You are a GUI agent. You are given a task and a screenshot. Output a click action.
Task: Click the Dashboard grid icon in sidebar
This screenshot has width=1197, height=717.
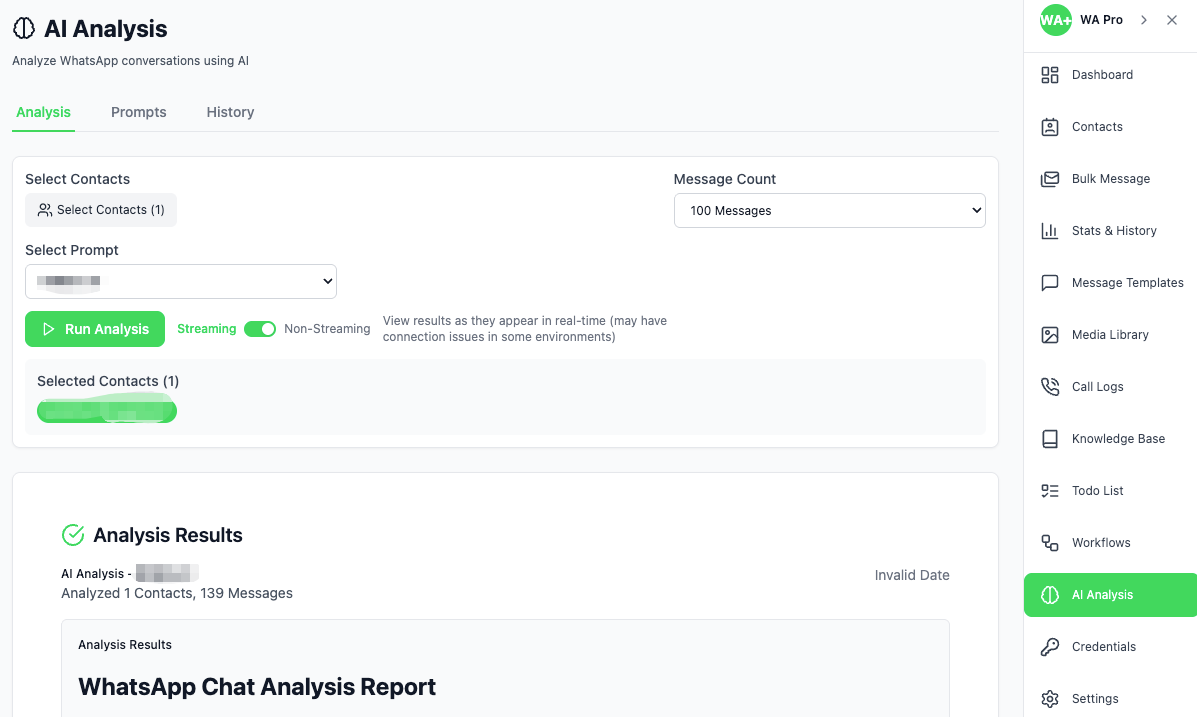click(1050, 75)
